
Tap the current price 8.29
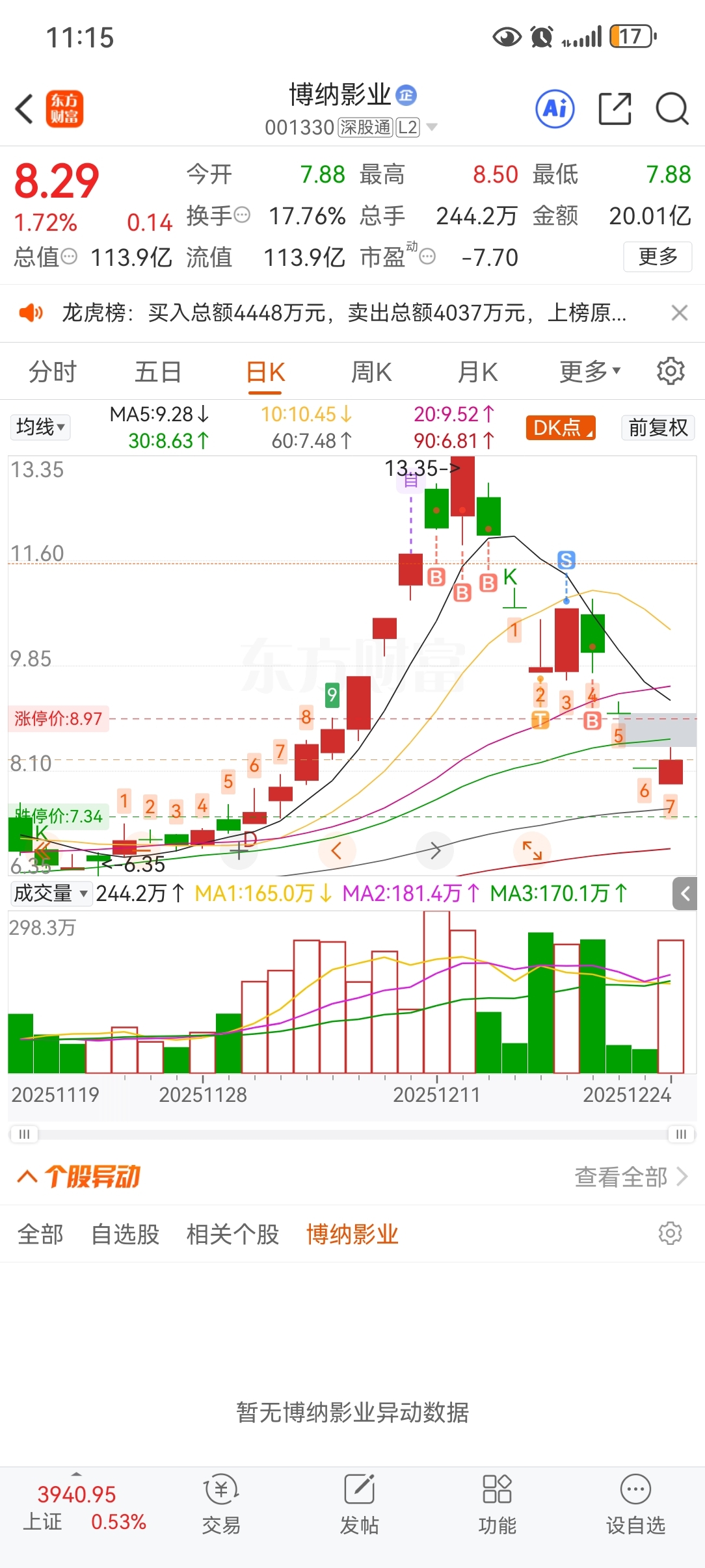tap(57, 181)
